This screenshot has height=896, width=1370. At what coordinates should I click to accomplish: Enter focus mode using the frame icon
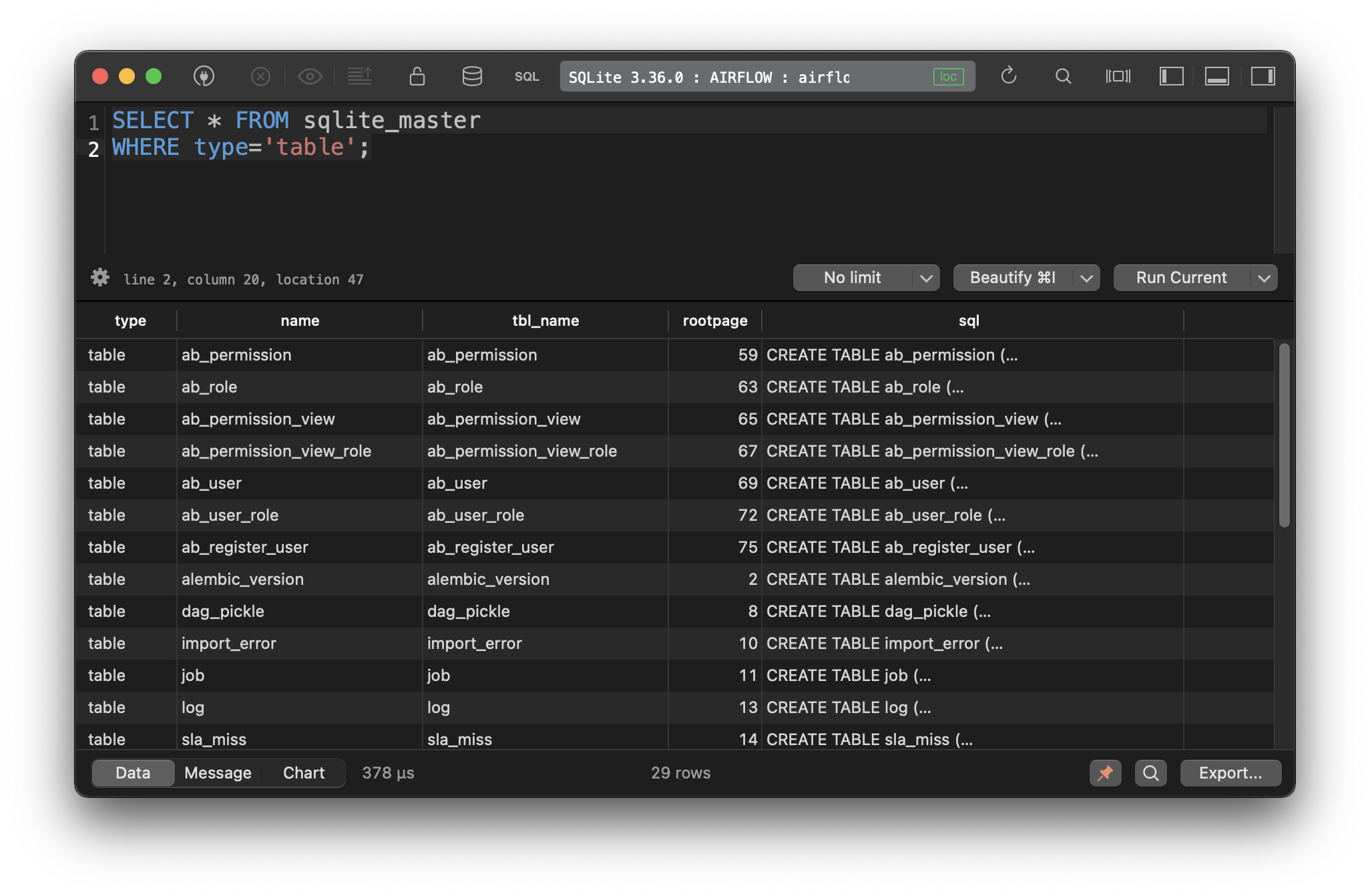click(x=1118, y=76)
